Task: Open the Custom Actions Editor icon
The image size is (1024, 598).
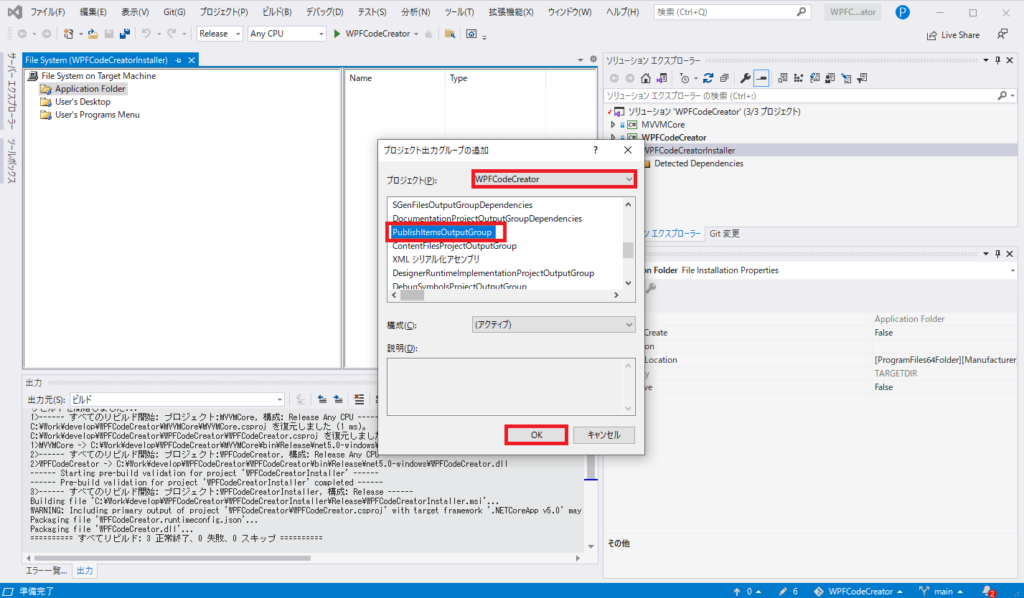Action: point(846,78)
